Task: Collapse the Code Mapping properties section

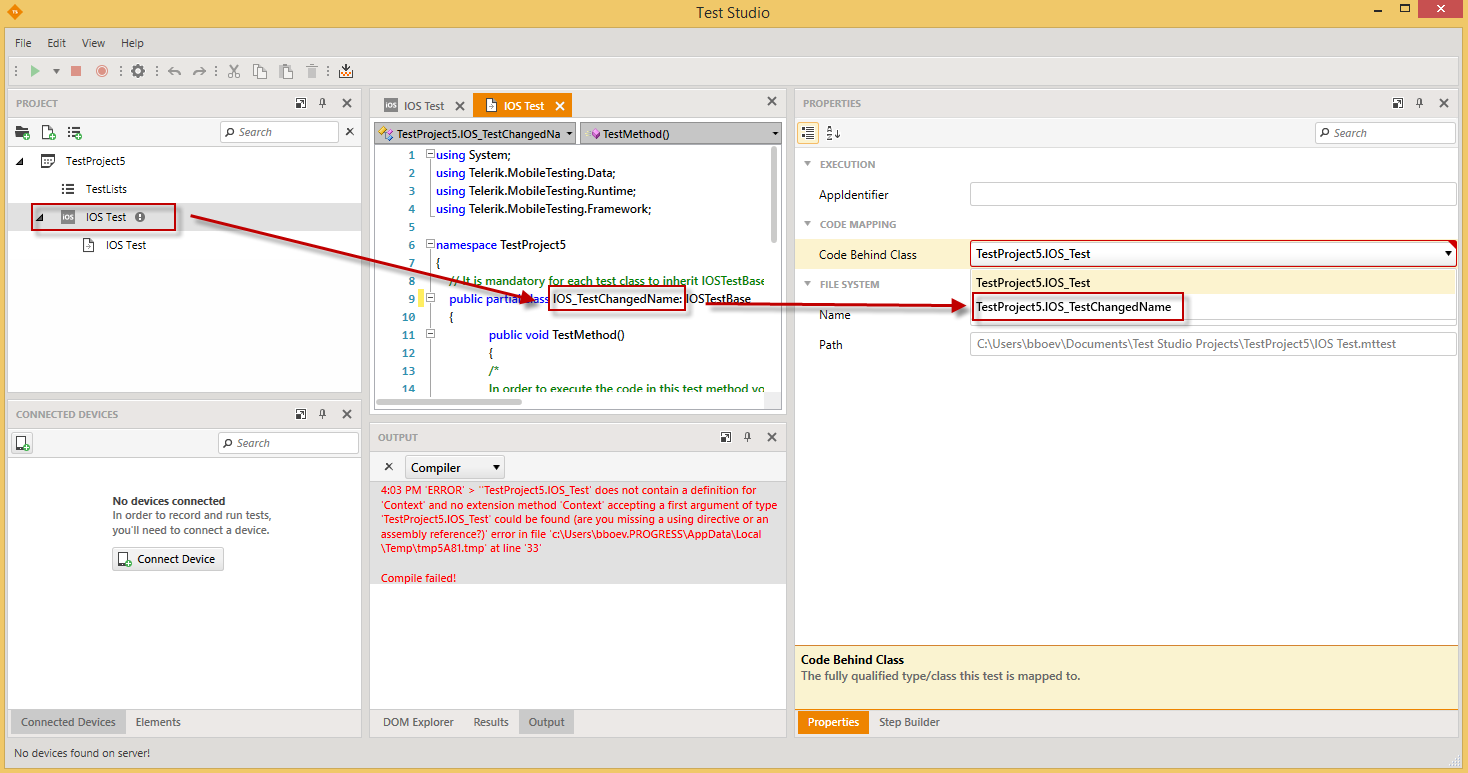Action: pyautogui.click(x=807, y=224)
